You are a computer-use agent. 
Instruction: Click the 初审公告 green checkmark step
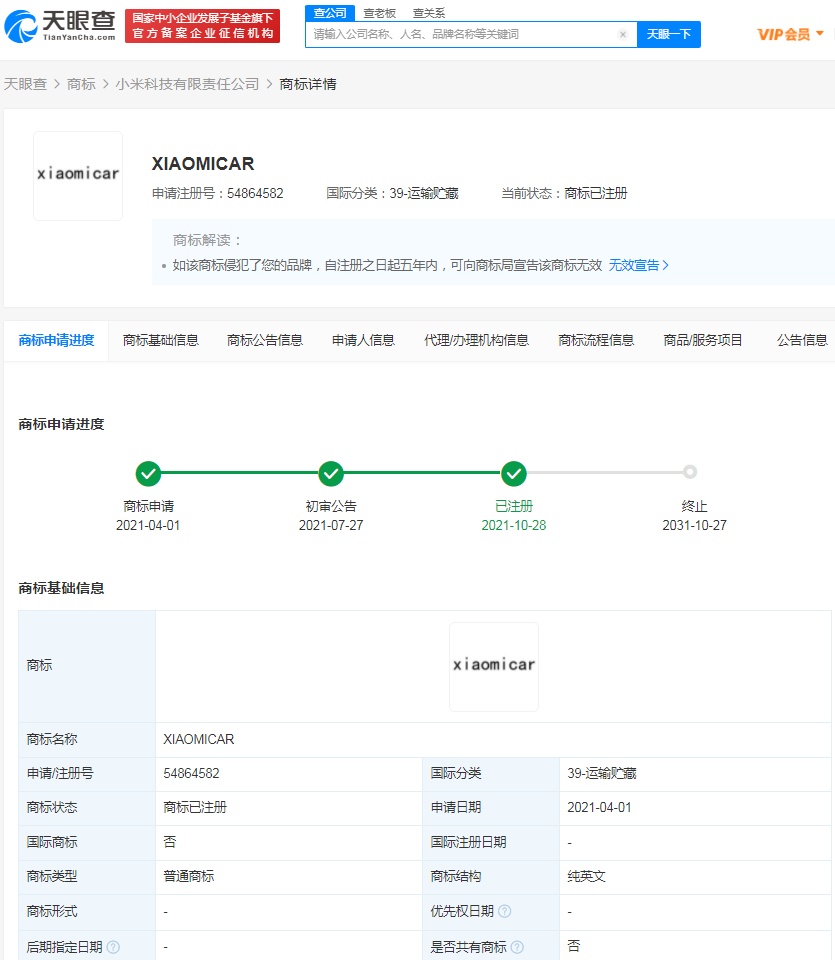331,473
